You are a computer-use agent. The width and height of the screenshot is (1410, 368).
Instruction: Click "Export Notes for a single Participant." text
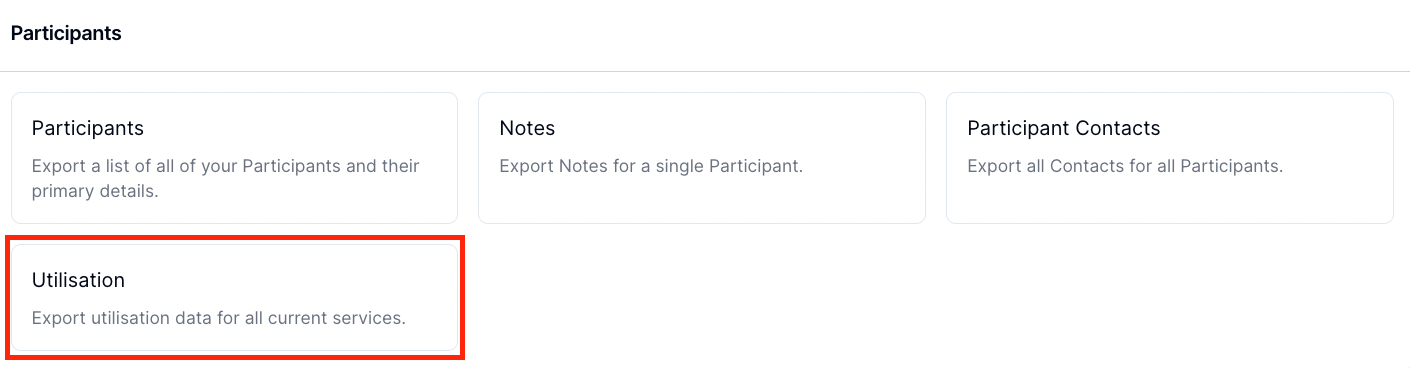651,166
